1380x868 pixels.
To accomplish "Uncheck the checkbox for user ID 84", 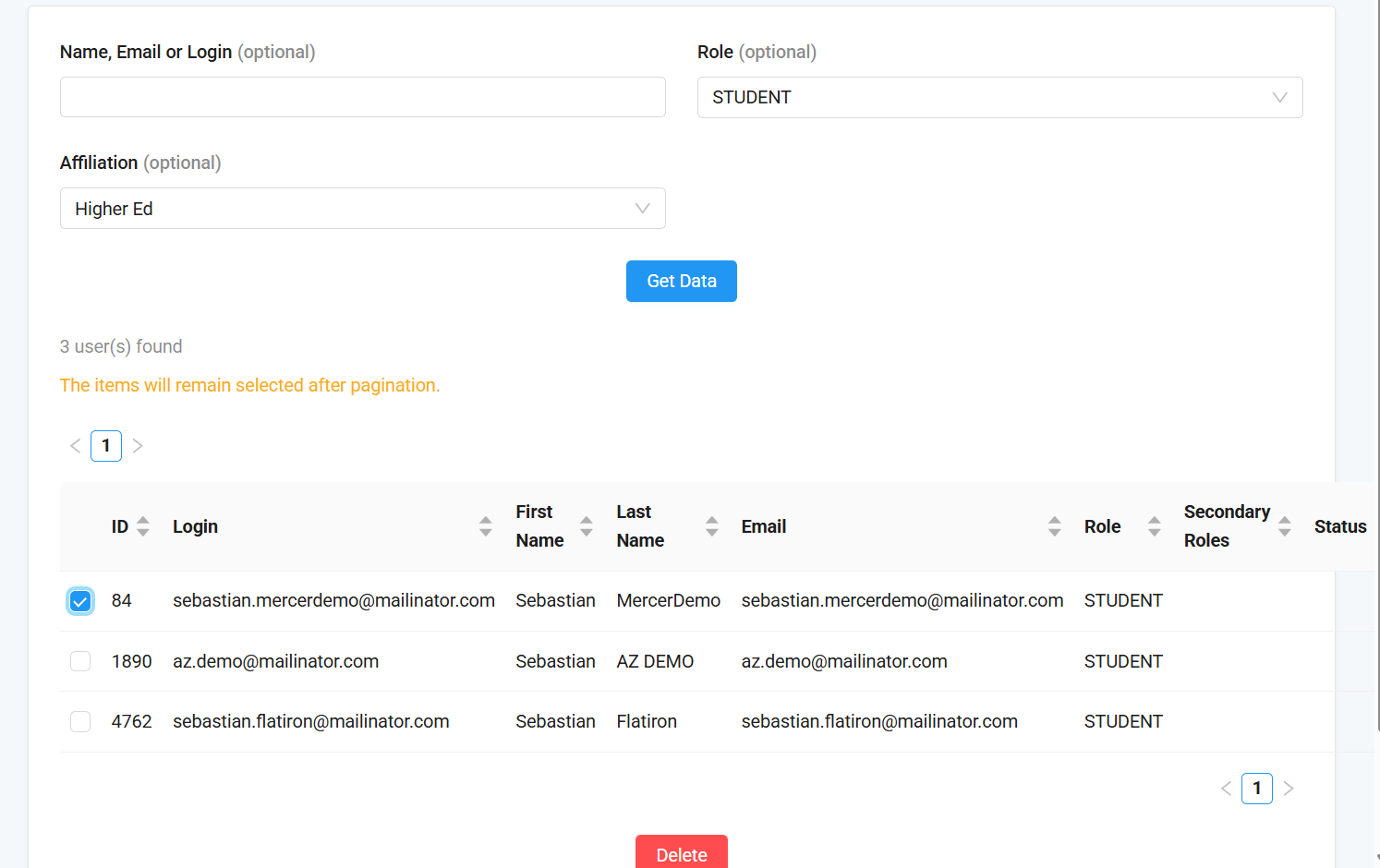I will pyautogui.click(x=80, y=601).
